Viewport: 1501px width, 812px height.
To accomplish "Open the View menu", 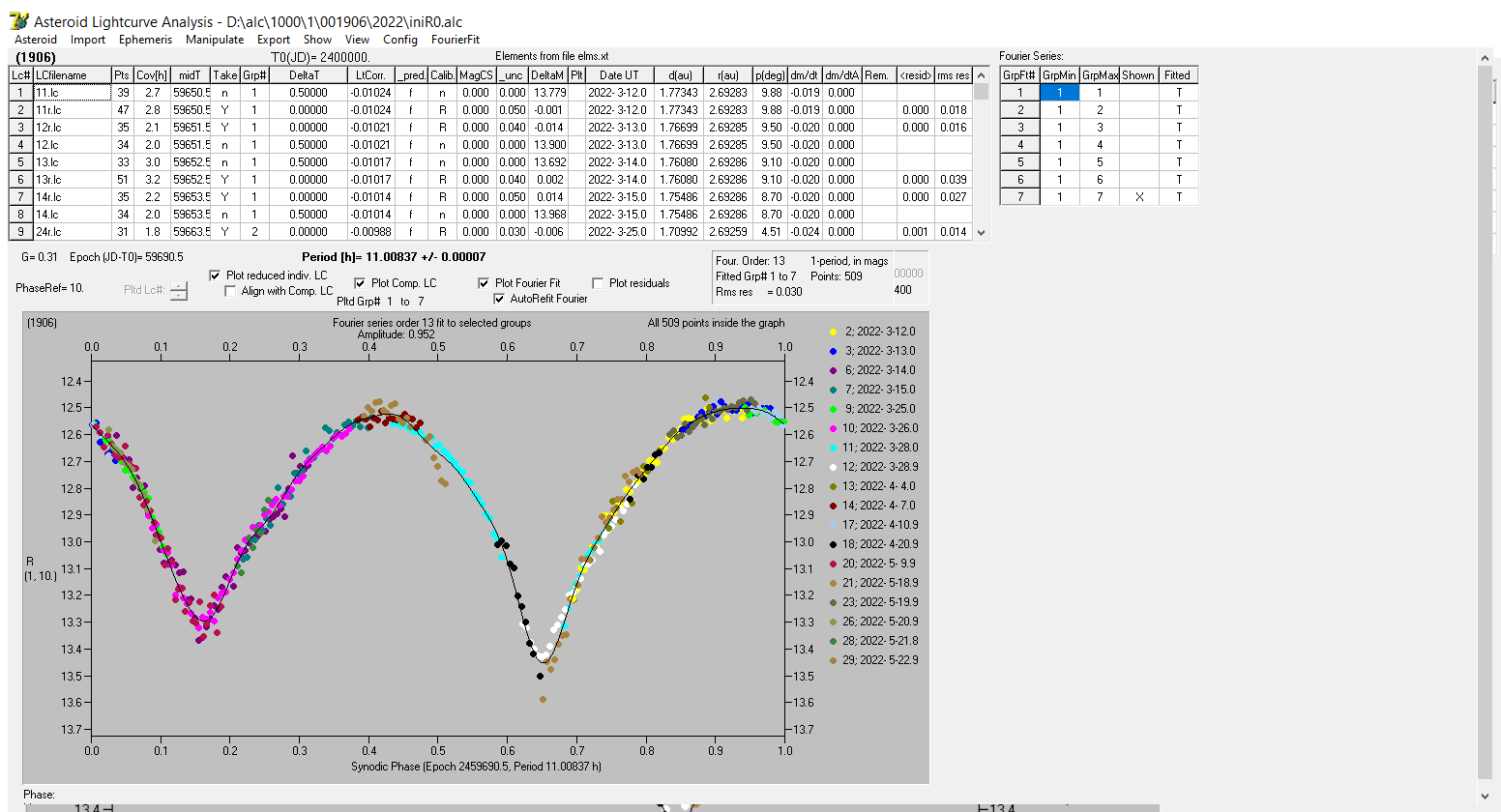I will point(358,40).
